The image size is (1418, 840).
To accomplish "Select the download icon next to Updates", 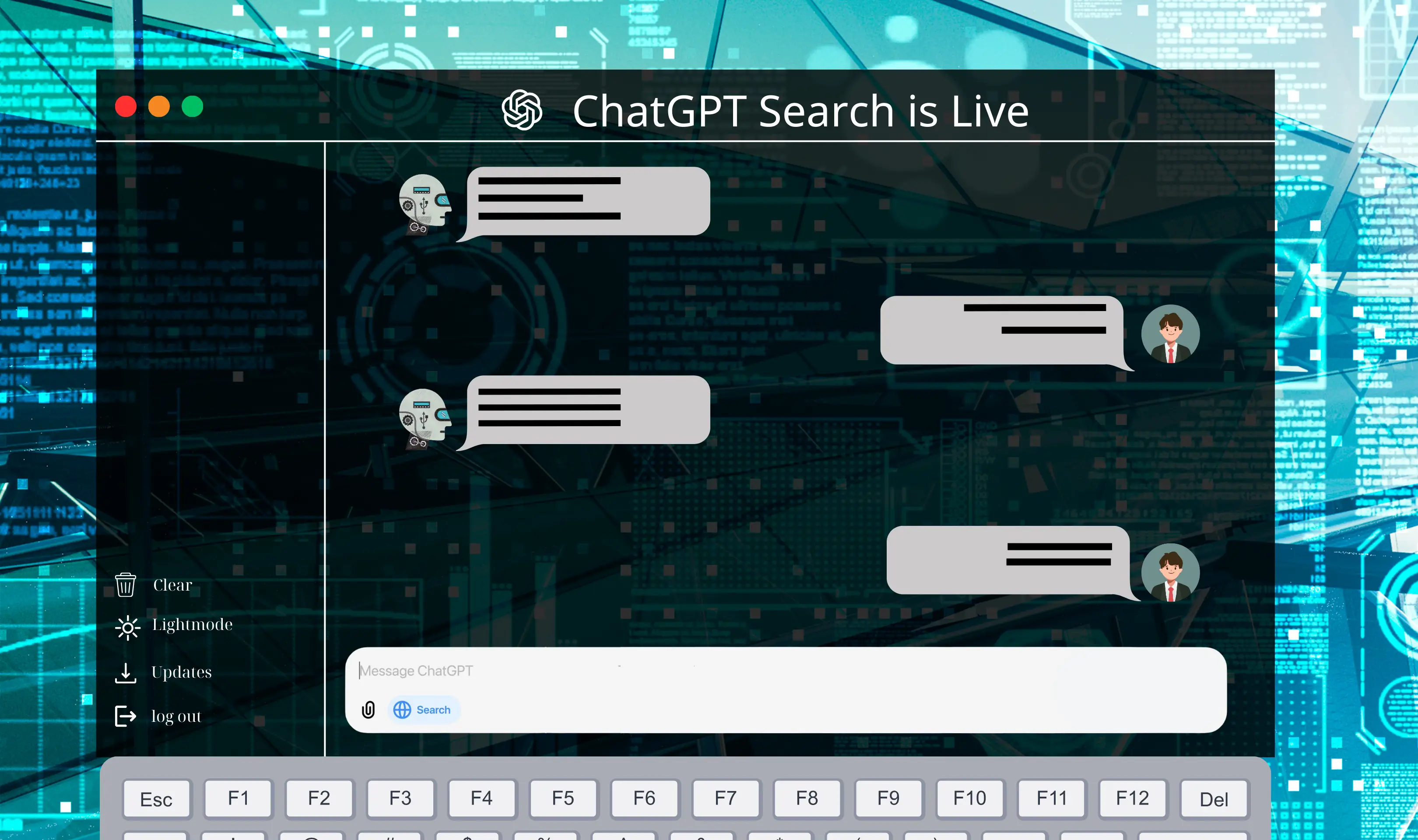I will click(126, 673).
